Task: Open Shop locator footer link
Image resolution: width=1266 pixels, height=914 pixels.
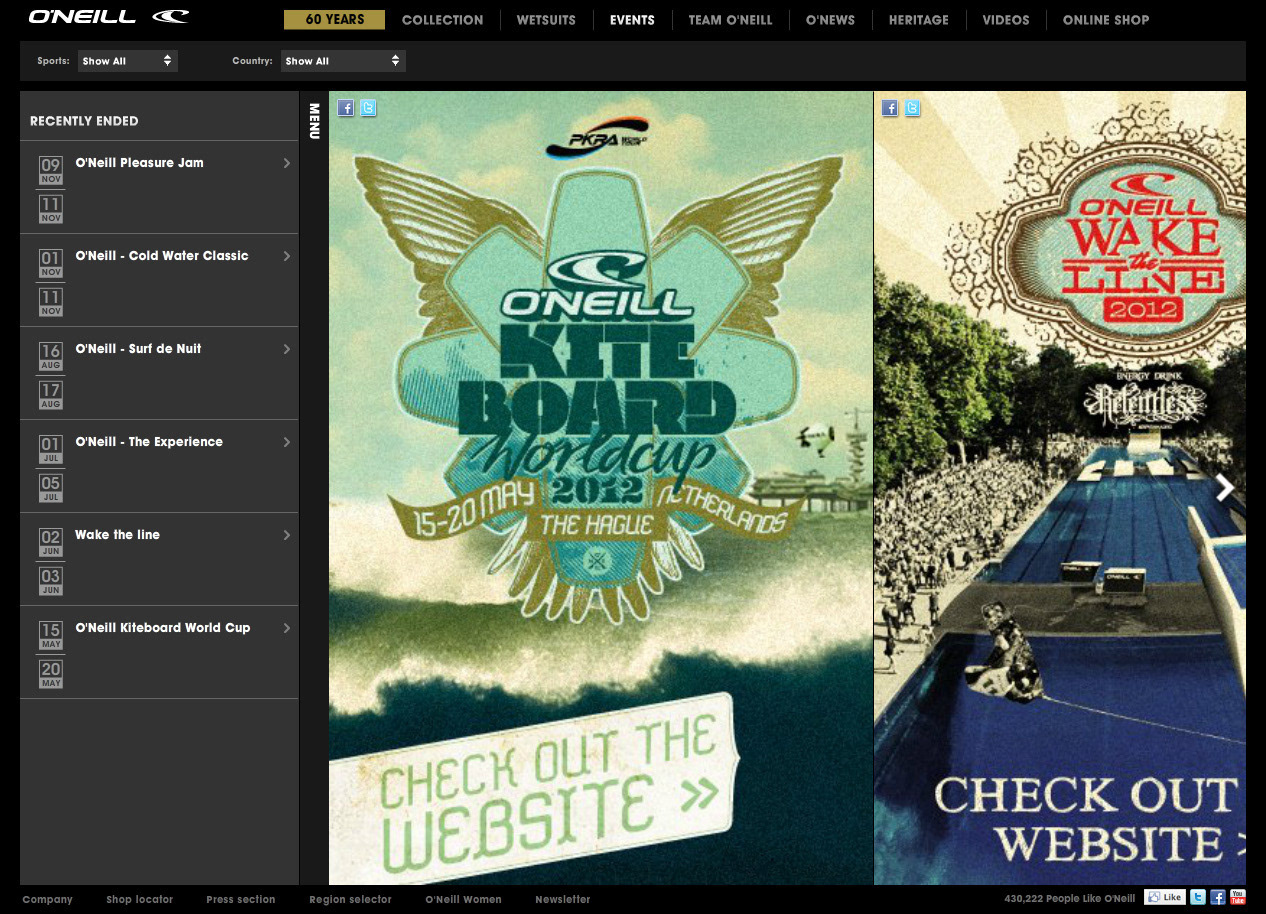Action: coord(140,899)
